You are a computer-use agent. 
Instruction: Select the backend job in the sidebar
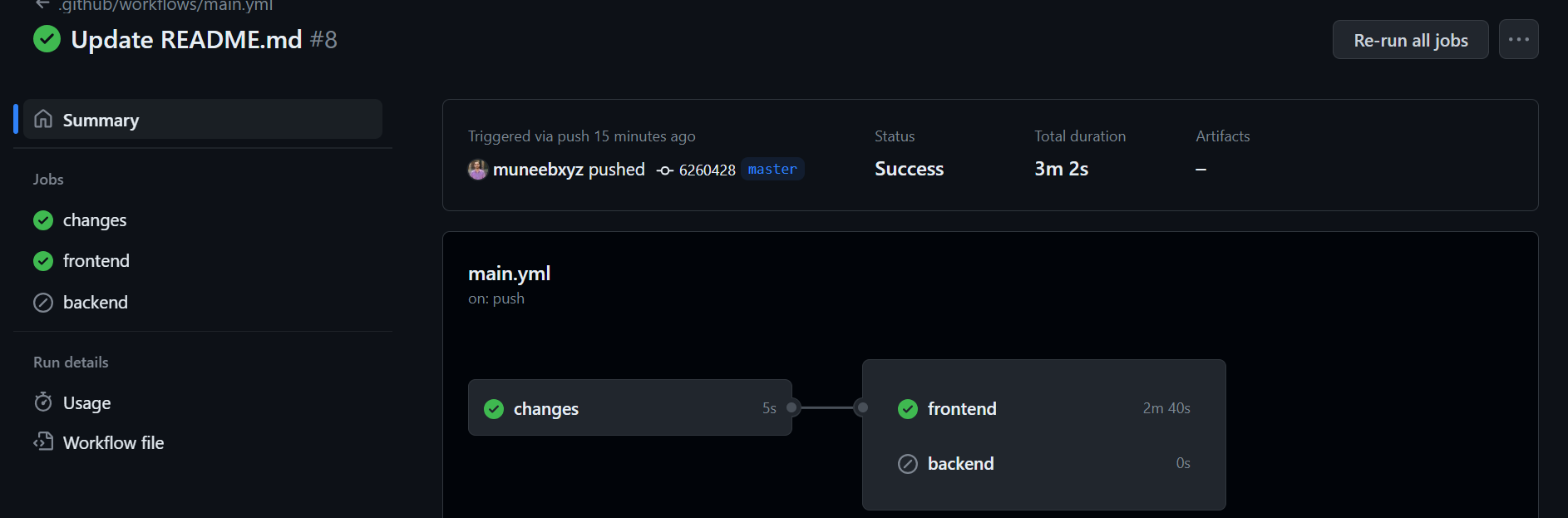[96, 302]
